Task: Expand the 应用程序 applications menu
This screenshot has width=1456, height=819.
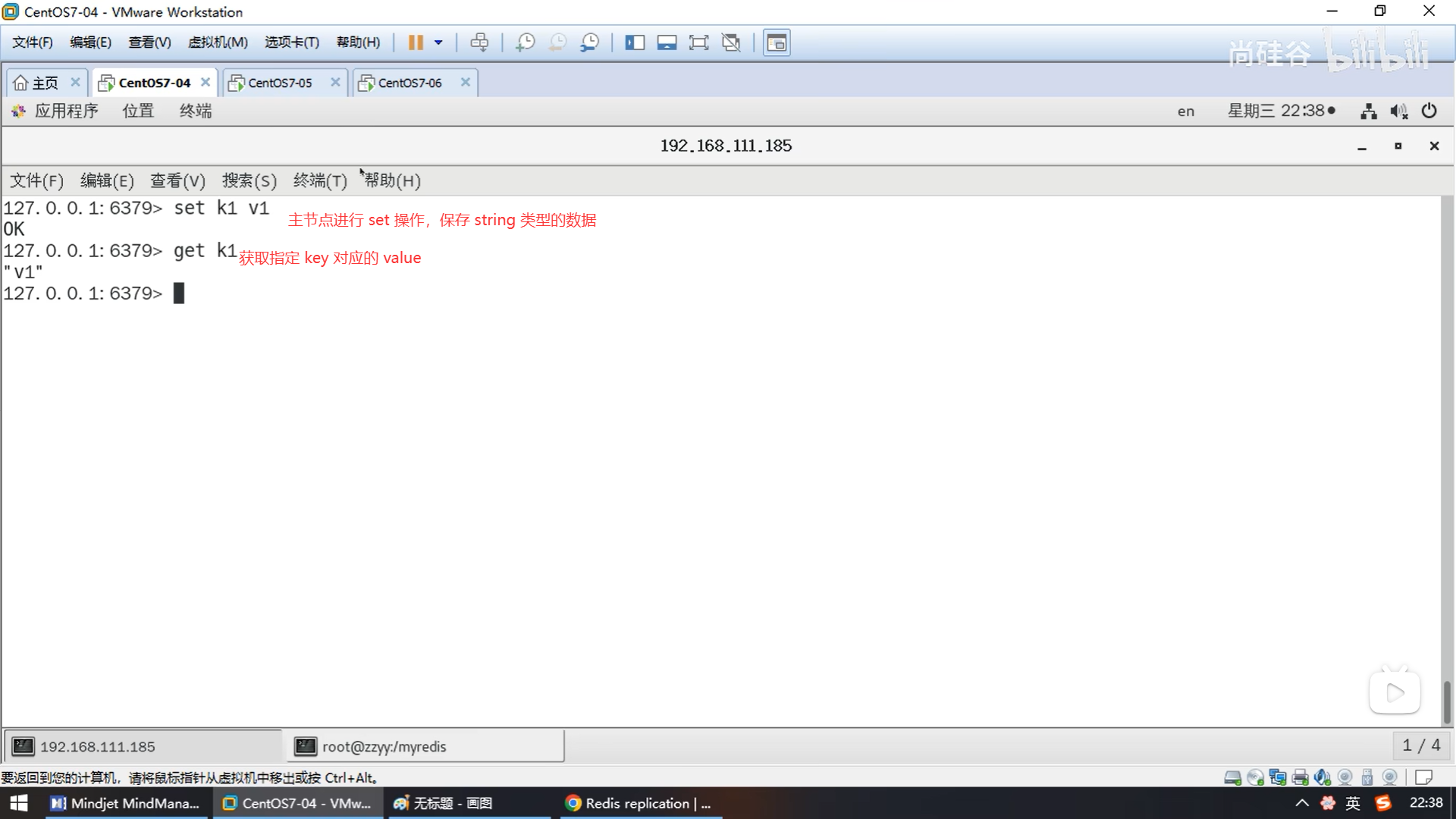Action: [x=66, y=111]
